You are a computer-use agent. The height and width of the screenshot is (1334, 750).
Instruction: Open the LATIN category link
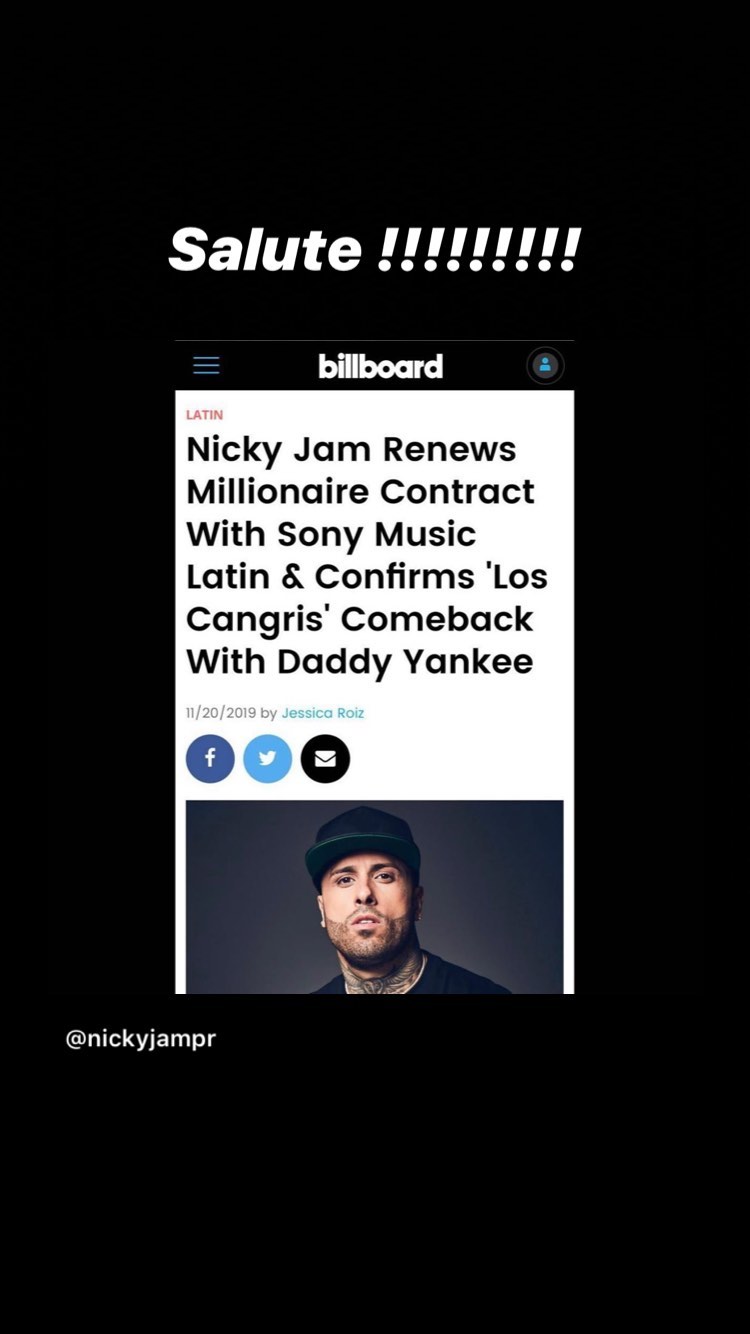coord(204,414)
